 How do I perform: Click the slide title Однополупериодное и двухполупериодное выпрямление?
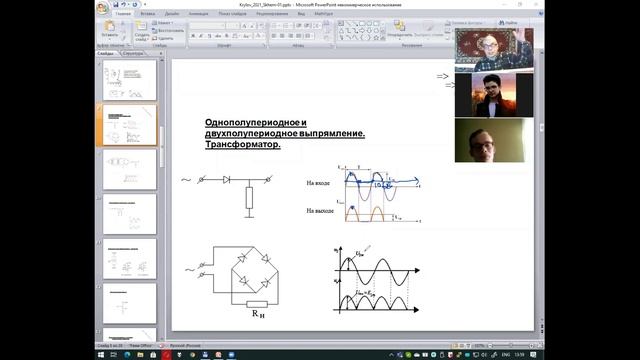click(285, 133)
